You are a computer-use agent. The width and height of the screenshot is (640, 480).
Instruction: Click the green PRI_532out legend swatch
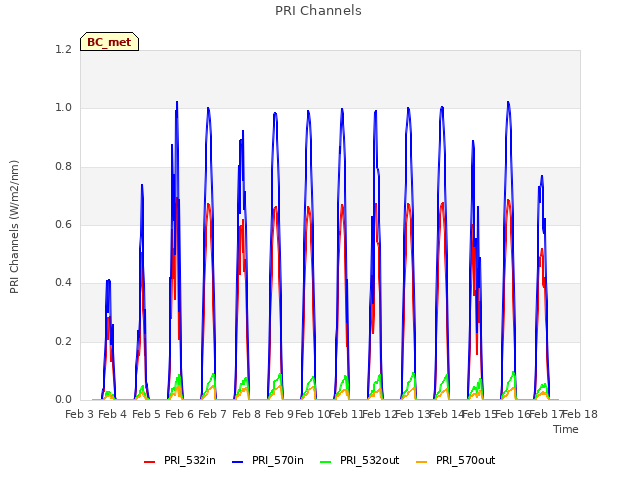click(x=326, y=462)
